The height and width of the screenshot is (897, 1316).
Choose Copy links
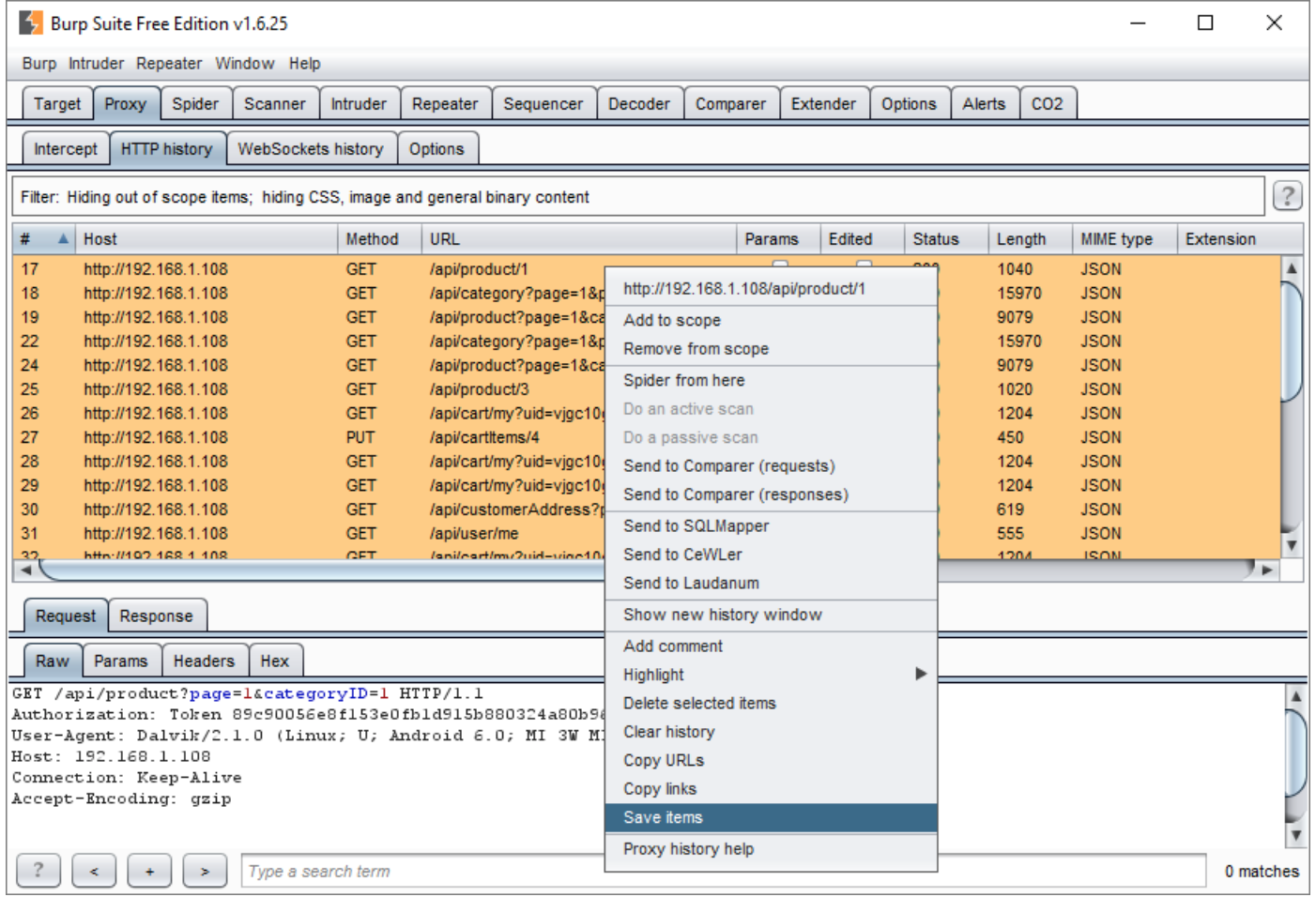click(771, 789)
